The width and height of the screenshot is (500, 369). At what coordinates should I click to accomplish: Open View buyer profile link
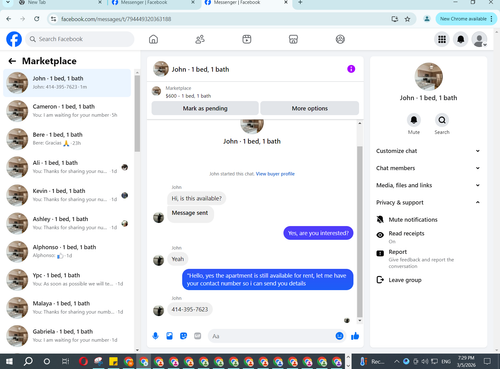[275, 174]
